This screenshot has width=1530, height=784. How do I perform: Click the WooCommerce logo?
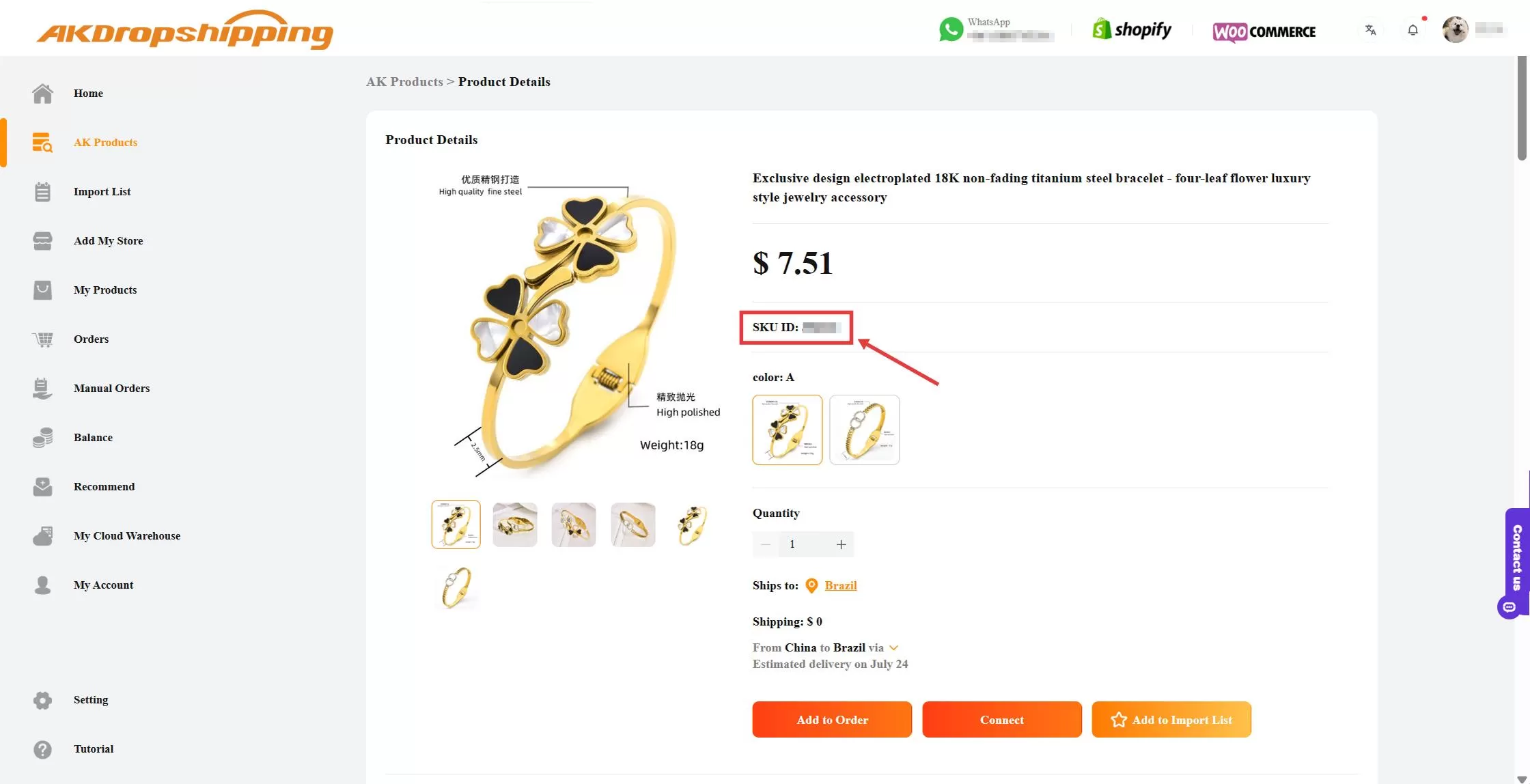[x=1264, y=31]
